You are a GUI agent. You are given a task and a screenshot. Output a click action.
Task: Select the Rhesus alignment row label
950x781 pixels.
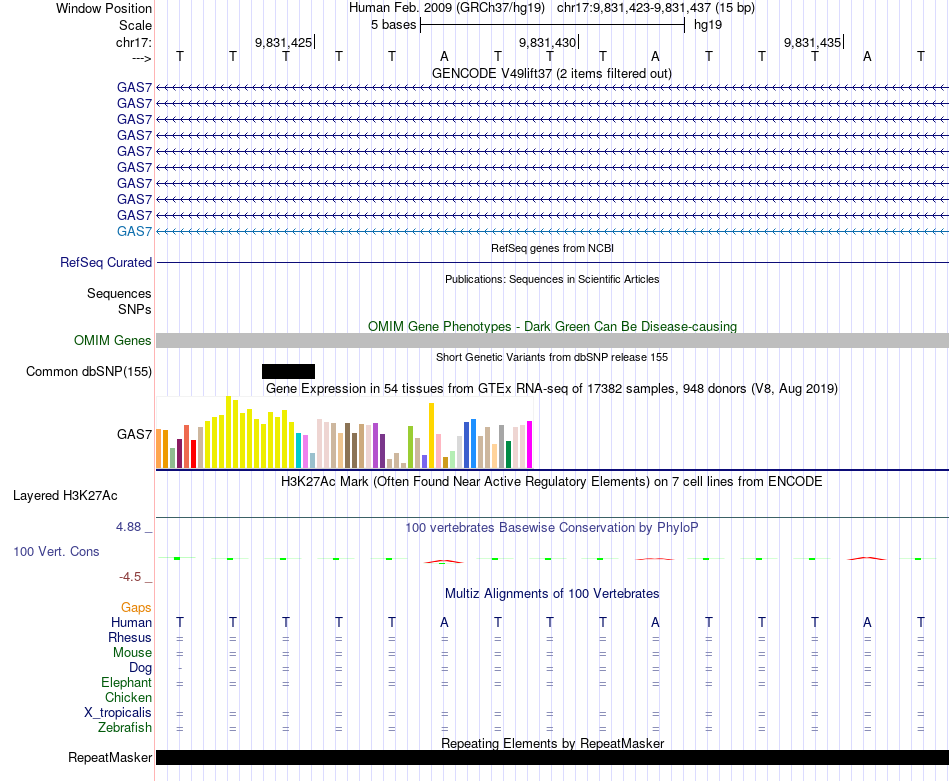click(x=130, y=637)
